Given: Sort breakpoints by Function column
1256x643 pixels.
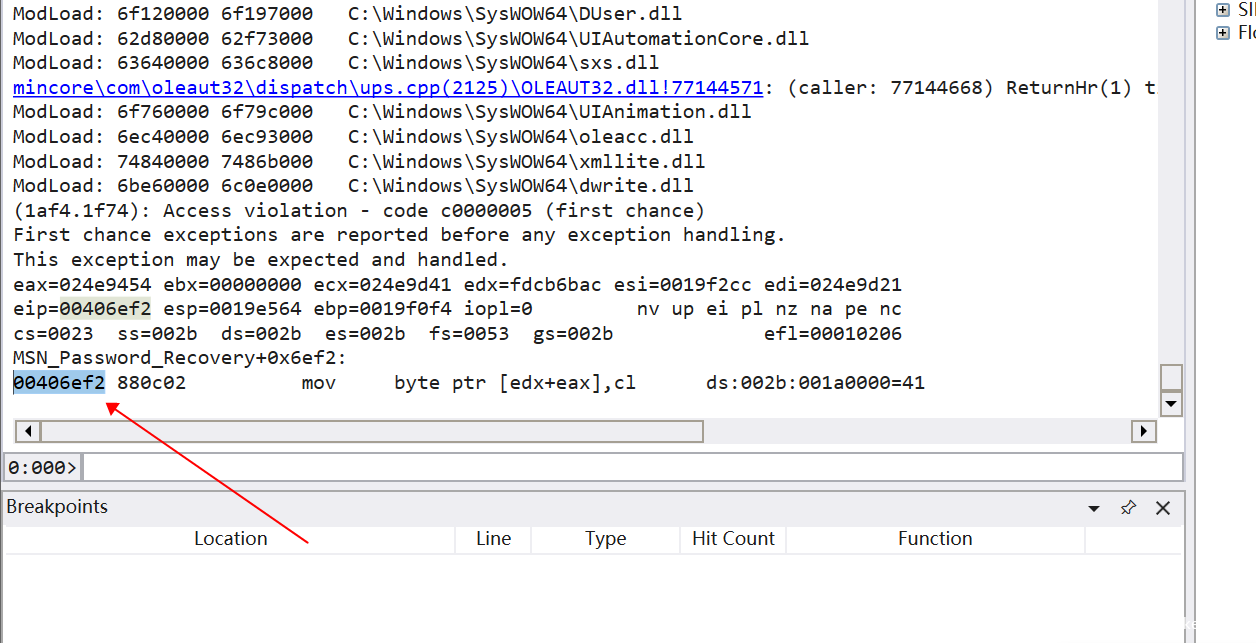Looking at the screenshot, I should [x=934, y=539].
